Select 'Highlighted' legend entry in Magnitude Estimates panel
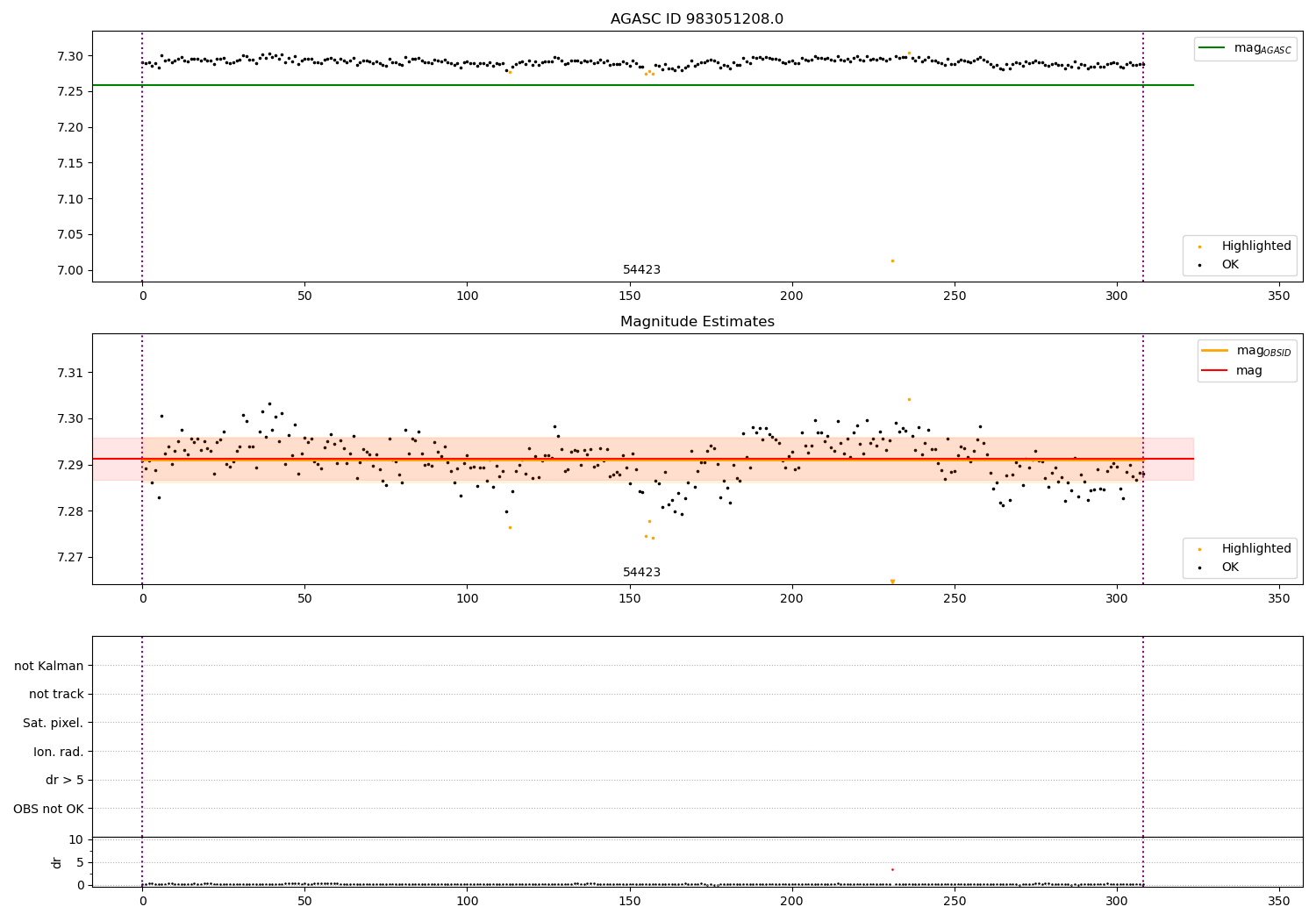Image resolution: width=1316 pixels, height=921 pixels. (x=1256, y=549)
